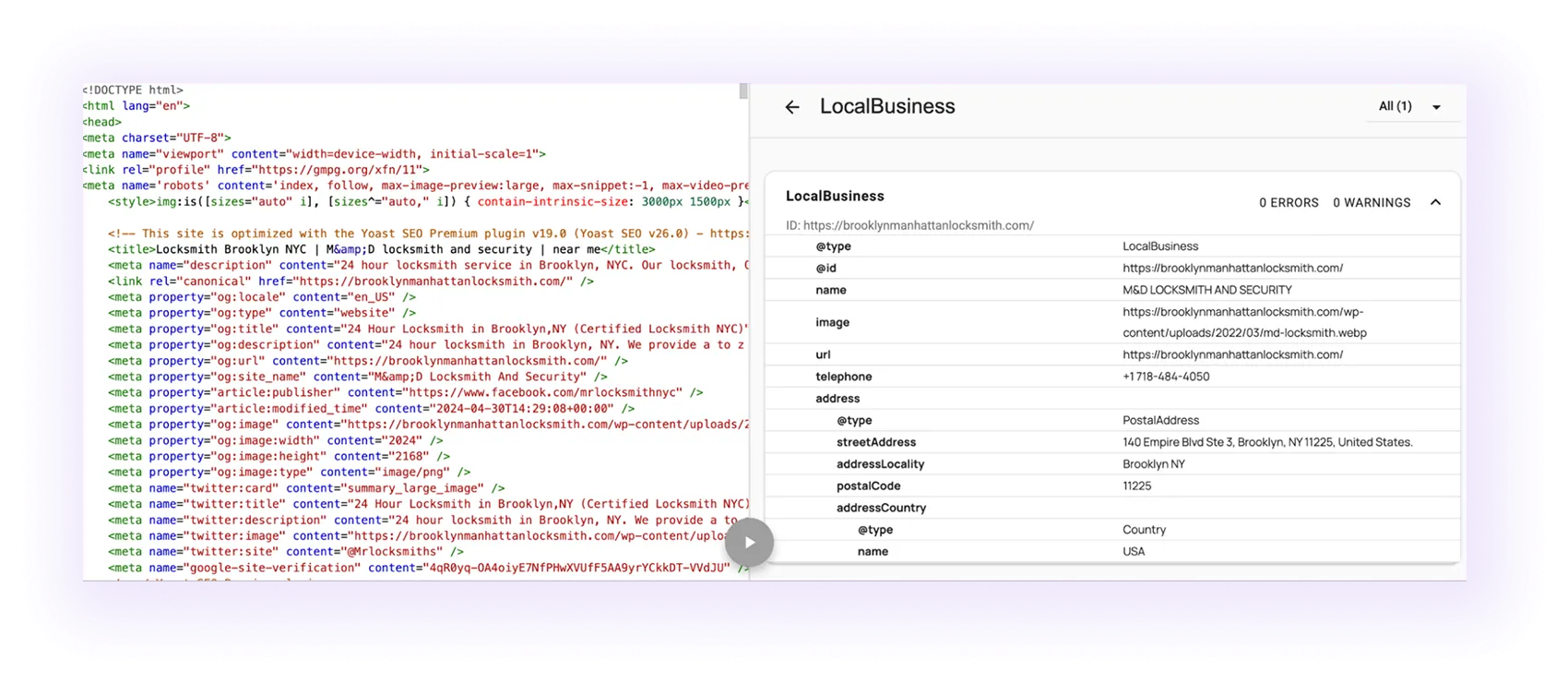Click the streetAddress 140 Empire Blvd value
The image size is (1568, 683).
pyautogui.click(x=1267, y=442)
